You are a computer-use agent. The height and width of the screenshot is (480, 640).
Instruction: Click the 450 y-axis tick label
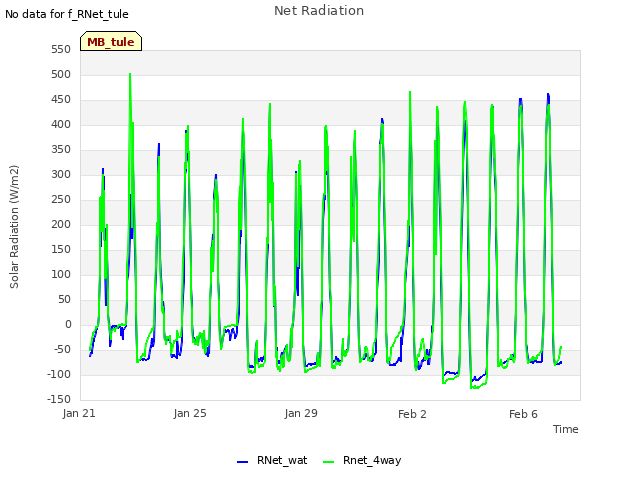click(x=61, y=100)
